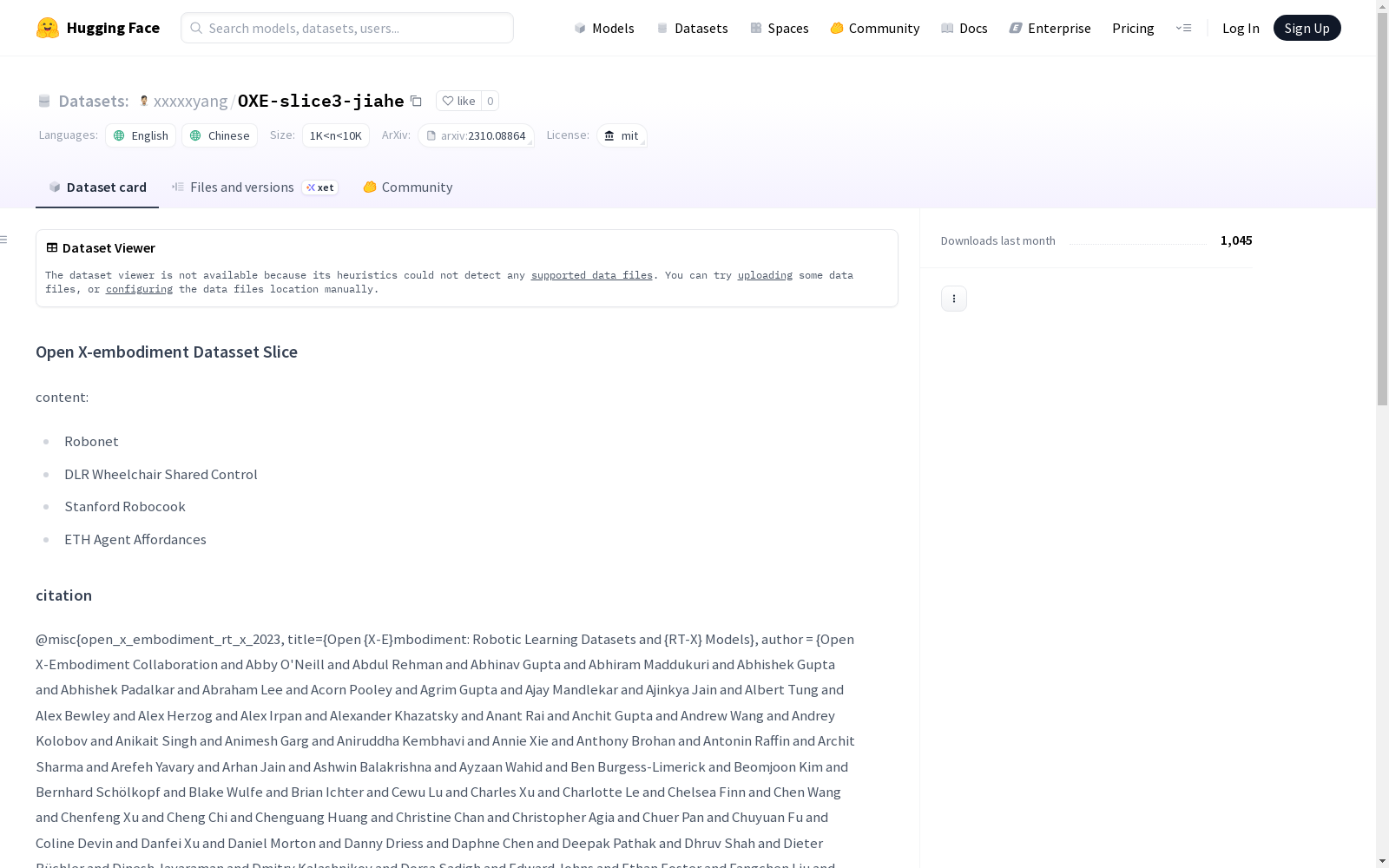Click the DLR Wheelchair Shared Control item
Image resolution: width=1389 pixels, height=868 pixels.
[161, 474]
